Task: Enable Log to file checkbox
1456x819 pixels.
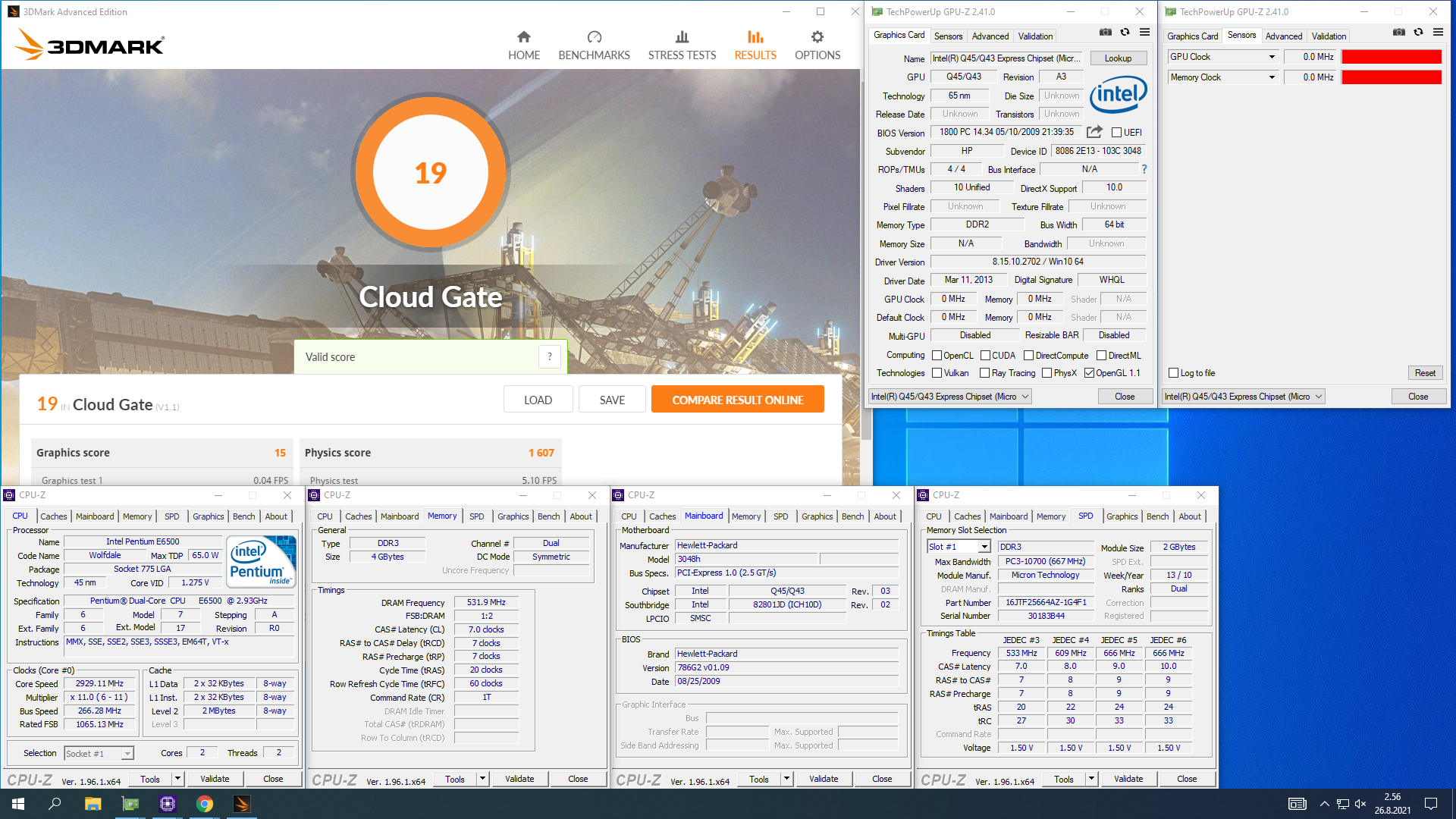Action: pos(1173,373)
